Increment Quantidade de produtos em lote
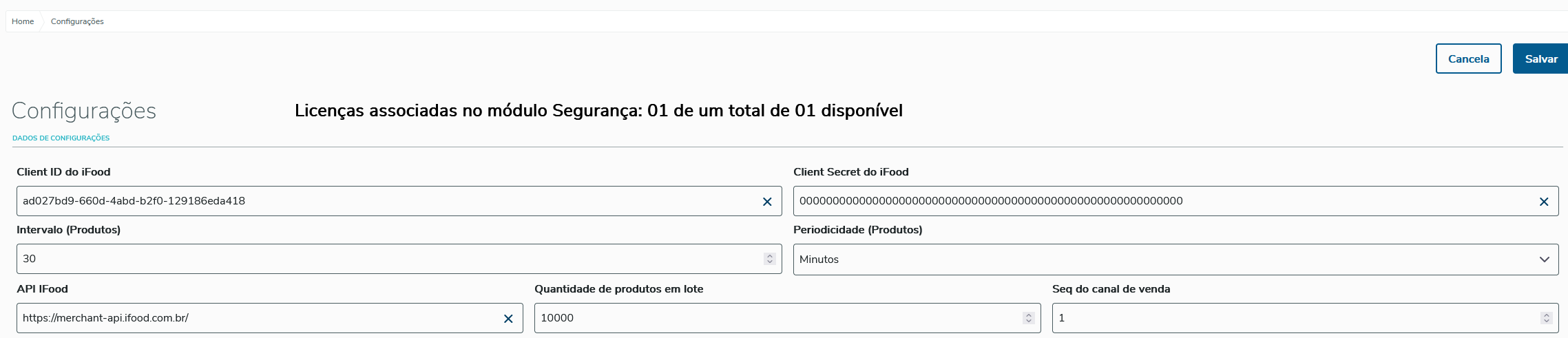The height and width of the screenshot is (338, 1568). pyautogui.click(x=1029, y=315)
